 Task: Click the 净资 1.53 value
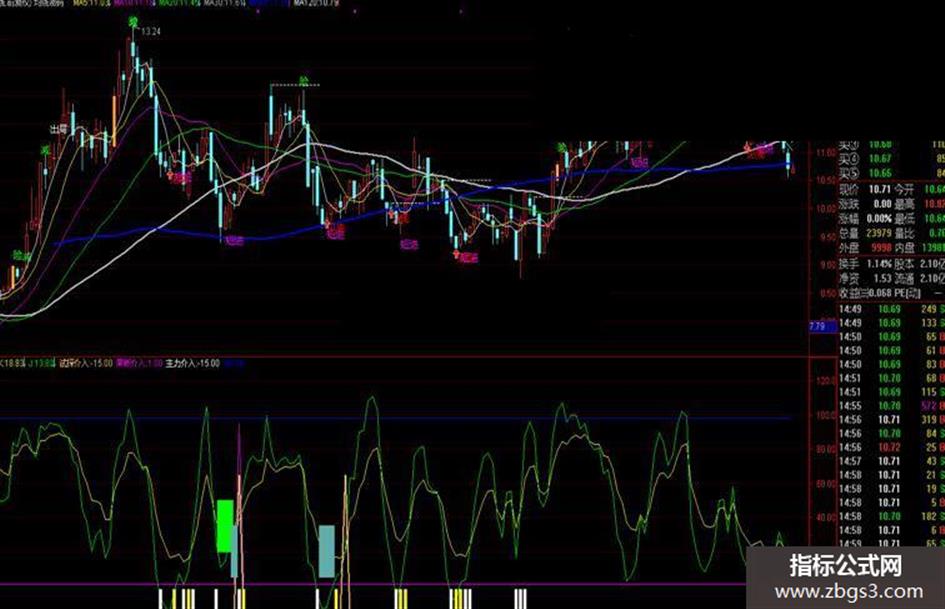click(x=882, y=279)
